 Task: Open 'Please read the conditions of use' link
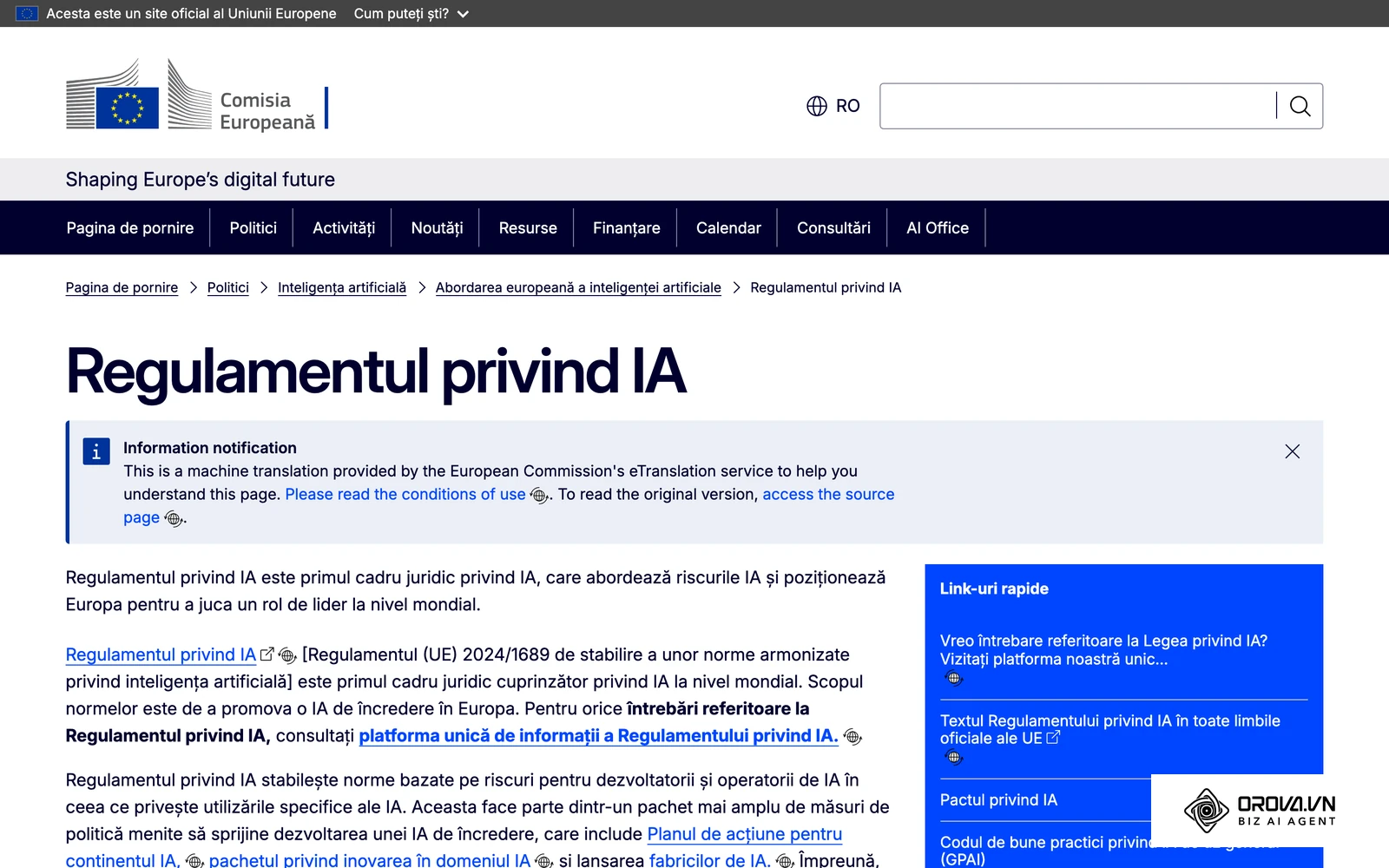(405, 494)
